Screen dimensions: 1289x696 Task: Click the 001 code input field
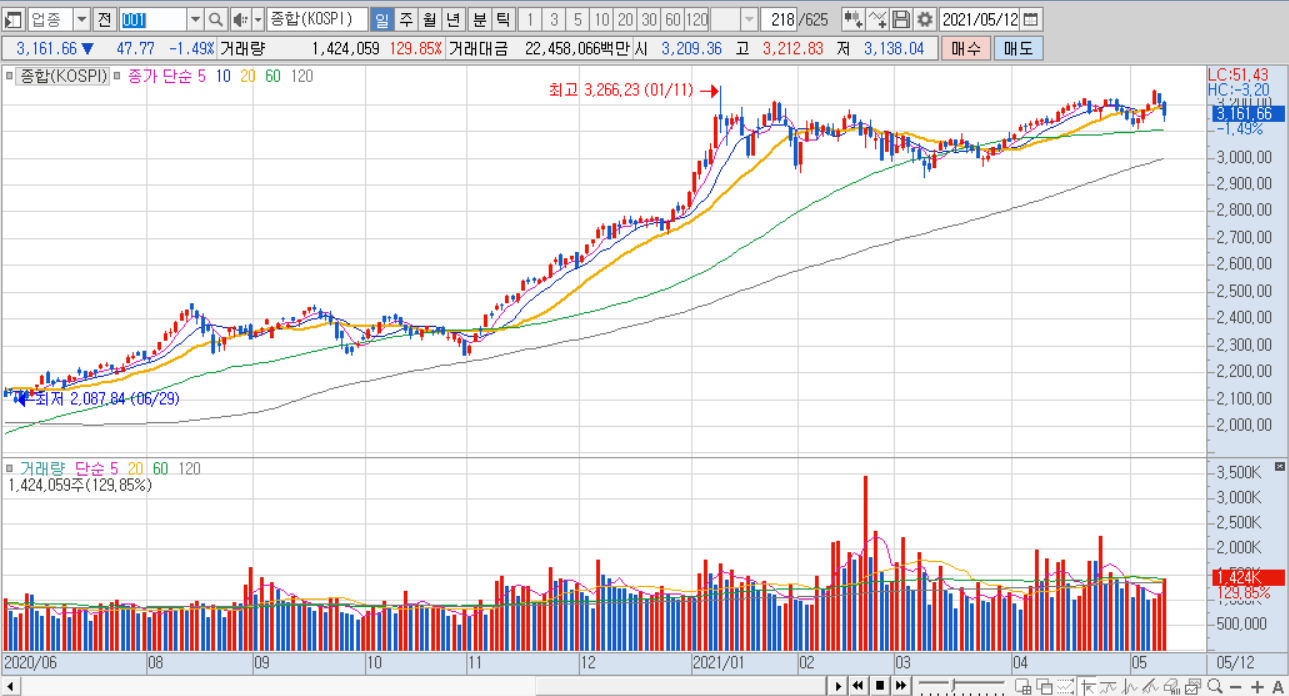click(153, 19)
